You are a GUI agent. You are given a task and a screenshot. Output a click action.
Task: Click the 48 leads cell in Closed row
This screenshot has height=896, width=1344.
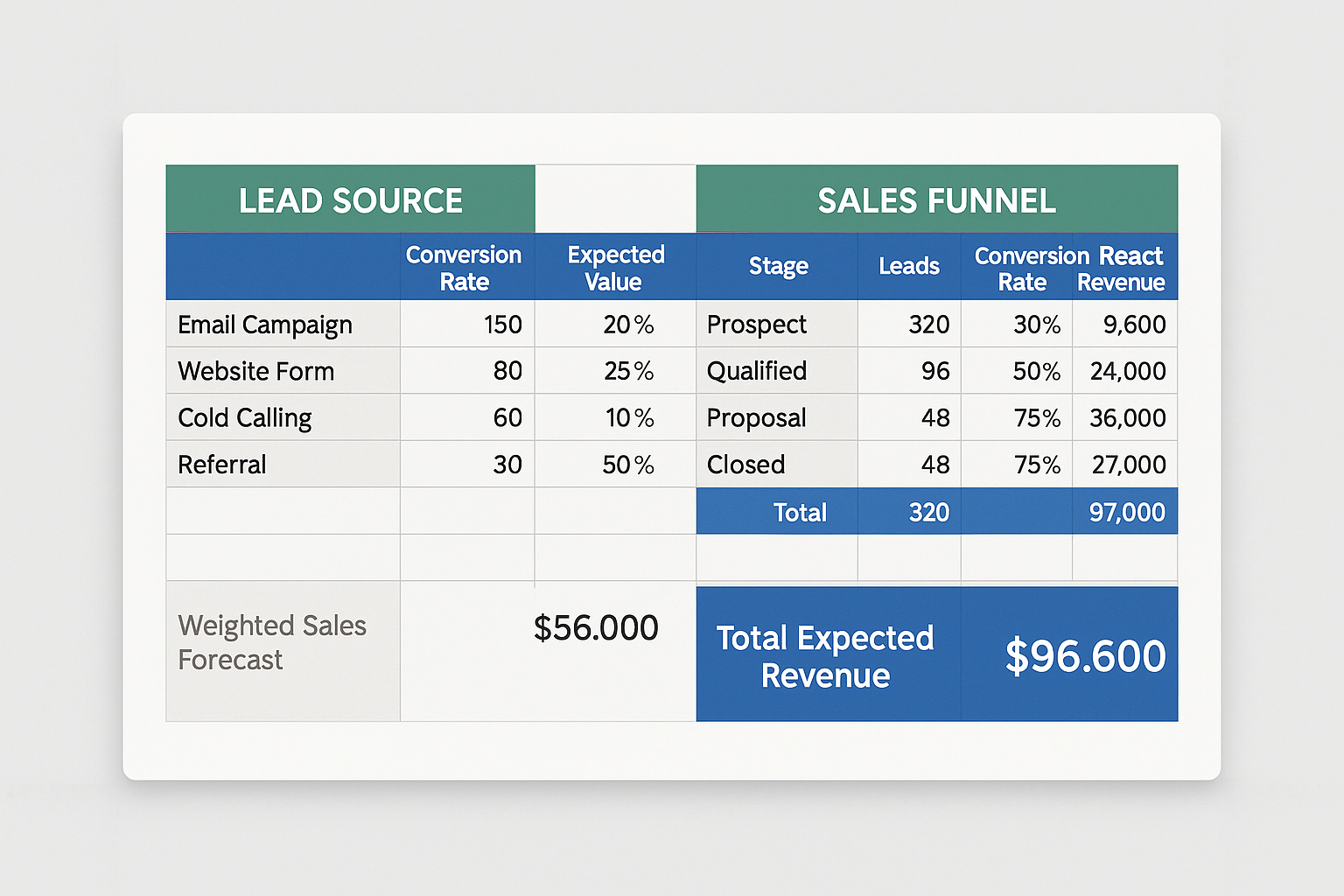pos(909,465)
